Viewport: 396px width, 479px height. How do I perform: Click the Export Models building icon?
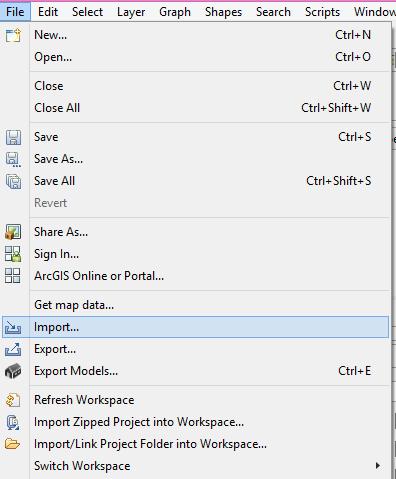(x=13, y=371)
